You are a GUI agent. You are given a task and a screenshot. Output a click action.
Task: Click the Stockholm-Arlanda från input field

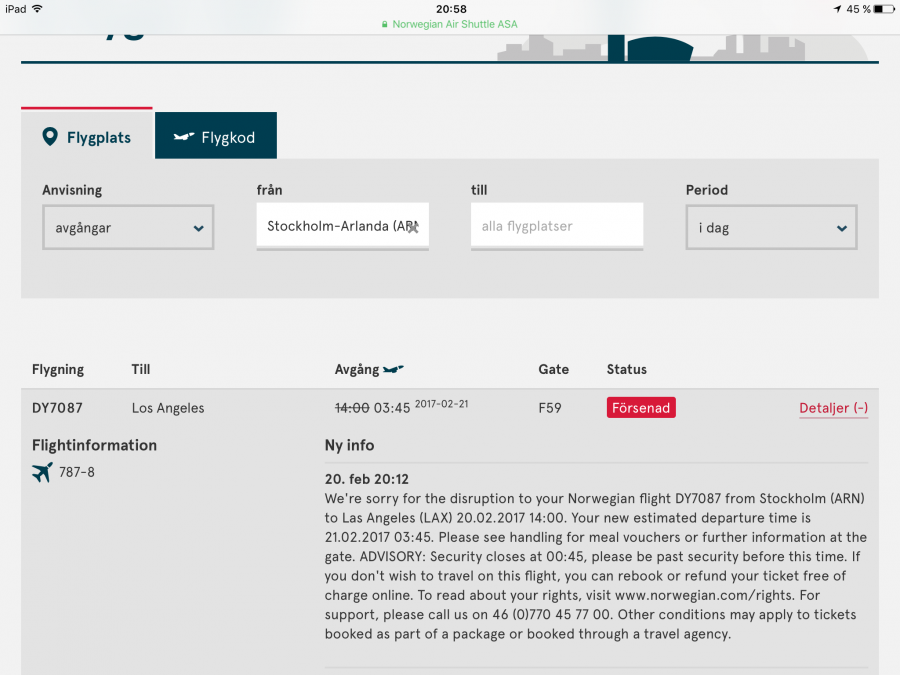pos(335,227)
